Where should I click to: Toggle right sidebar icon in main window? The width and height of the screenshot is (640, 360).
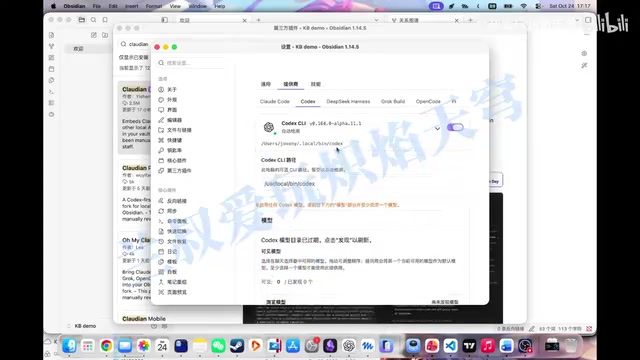[x=588, y=20]
